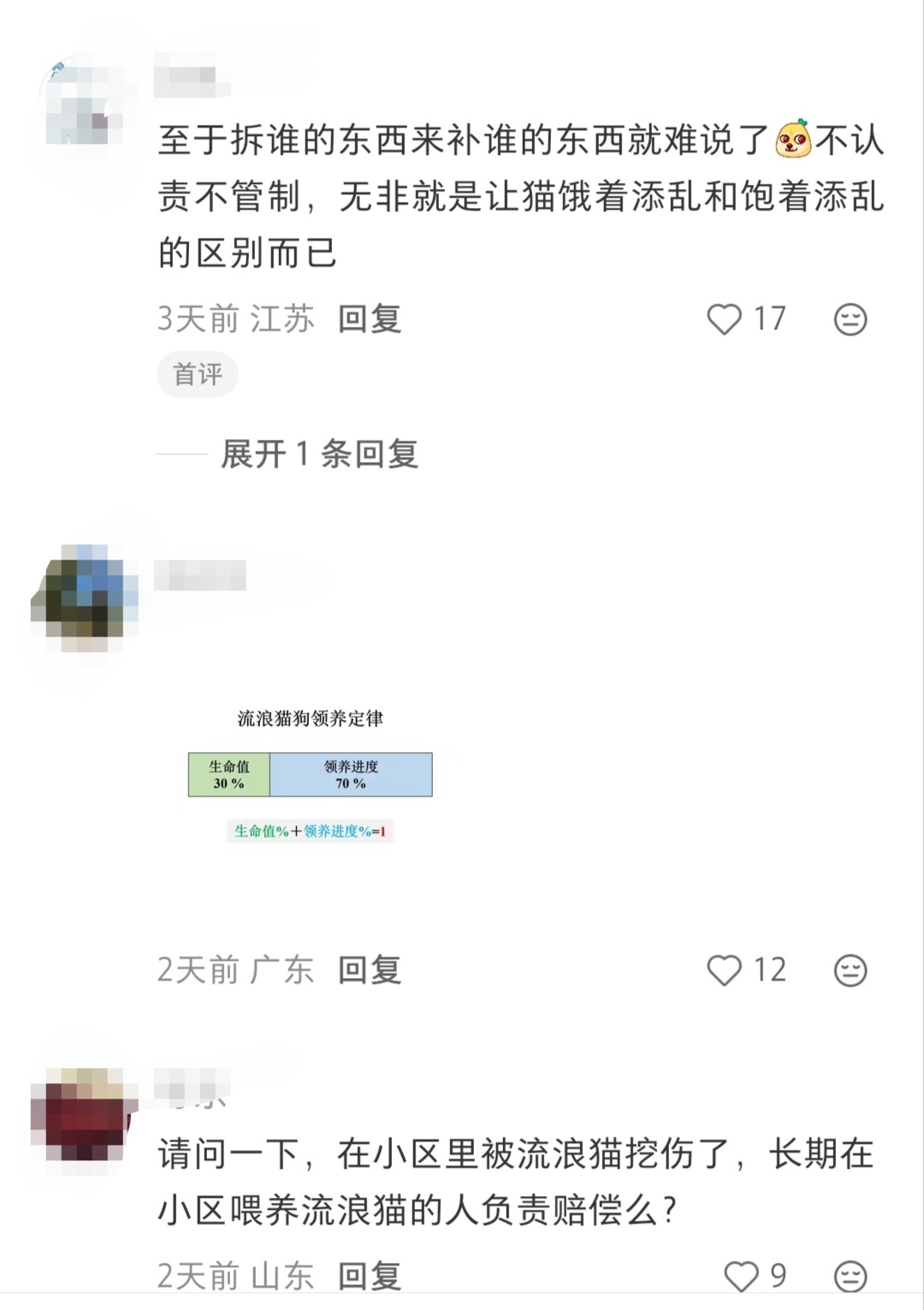Reply to the Jiangsu comment via 回复

[370, 319]
